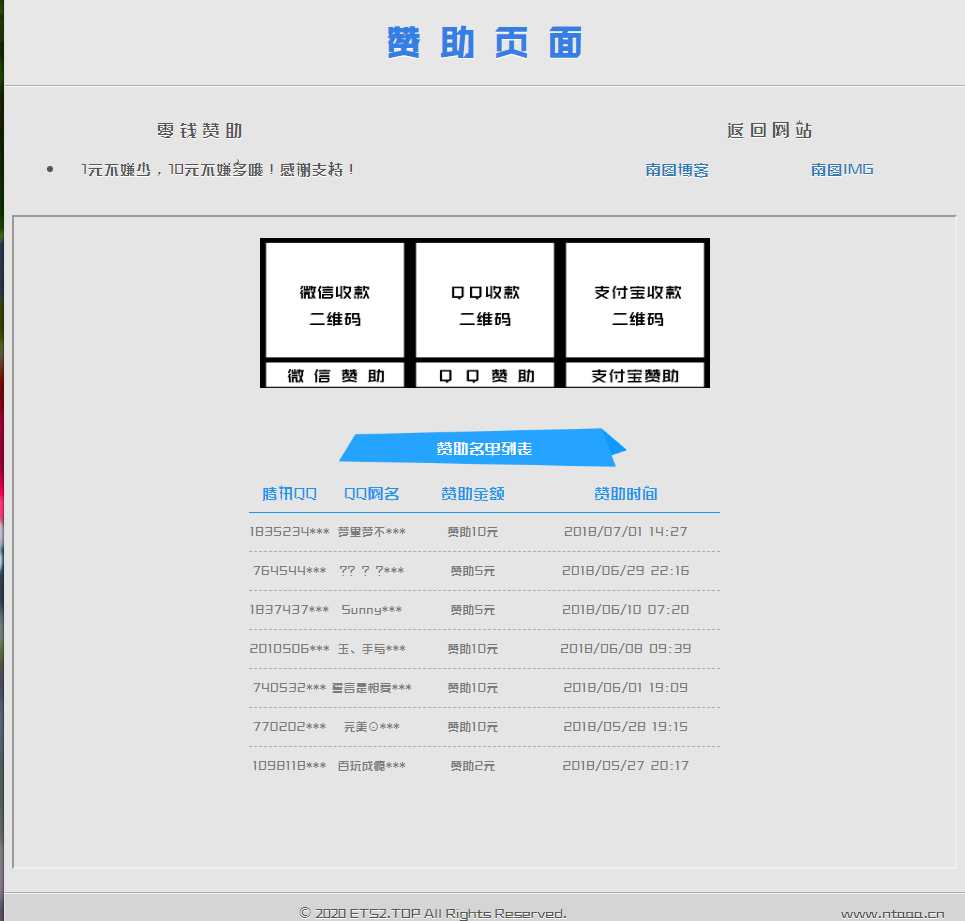Click the 腾讯QQ column header

click(289, 493)
